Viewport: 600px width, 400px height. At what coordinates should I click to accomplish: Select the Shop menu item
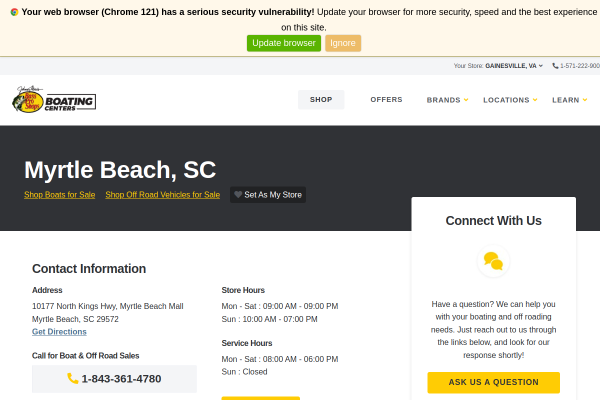pyautogui.click(x=321, y=100)
